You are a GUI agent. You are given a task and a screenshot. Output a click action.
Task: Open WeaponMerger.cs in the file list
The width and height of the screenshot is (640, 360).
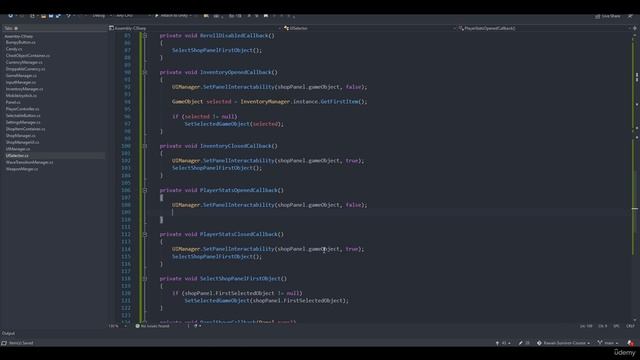(22, 169)
